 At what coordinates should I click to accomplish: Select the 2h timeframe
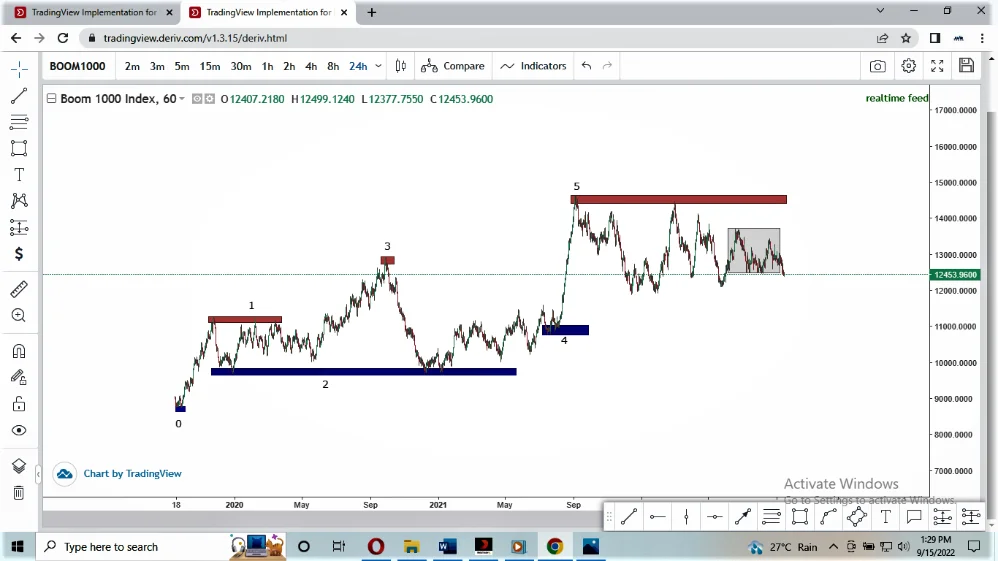click(x=289, y=66)
